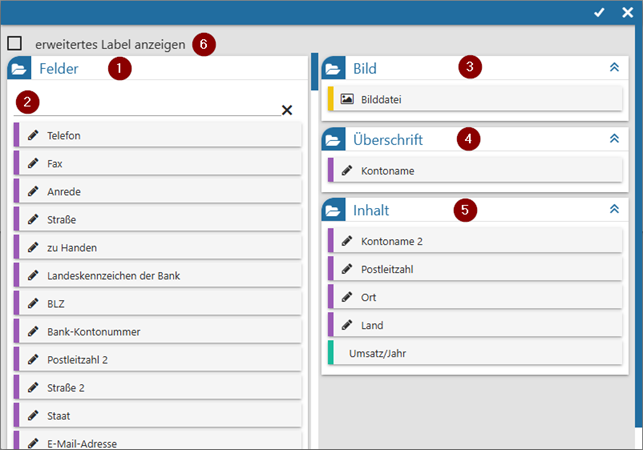Image resolution: width=643 pixels, height=450 pixels.
Task: Select the Telefon field label
Action: point(64,135)
